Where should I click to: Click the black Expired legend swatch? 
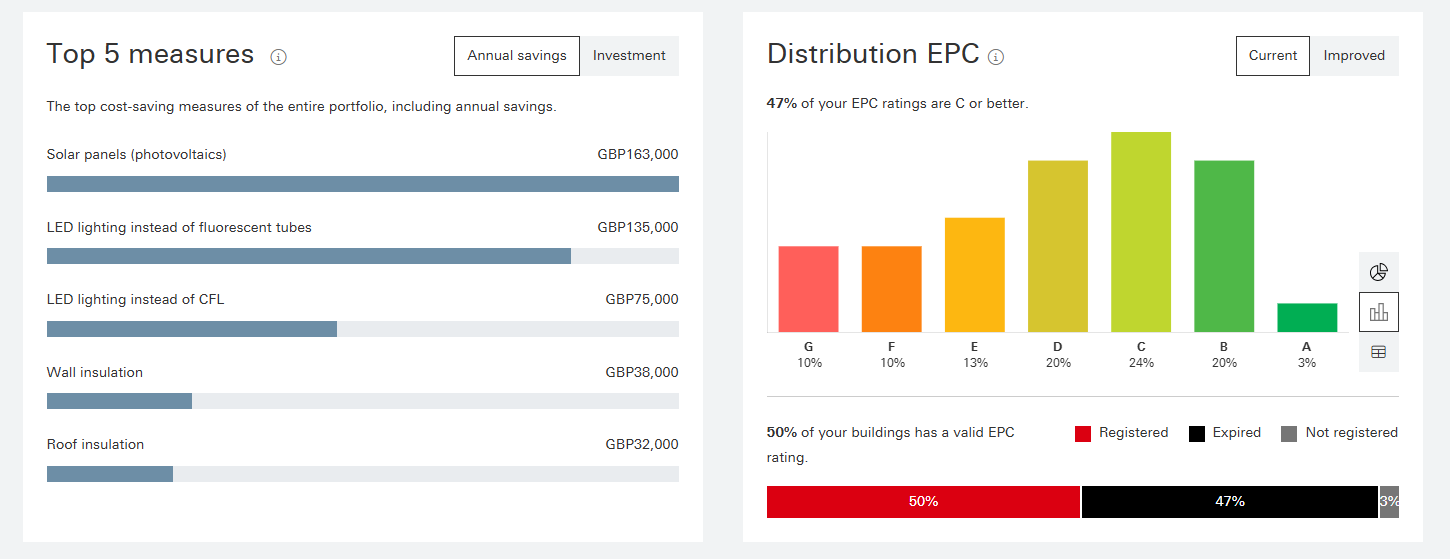[1196, 434]
